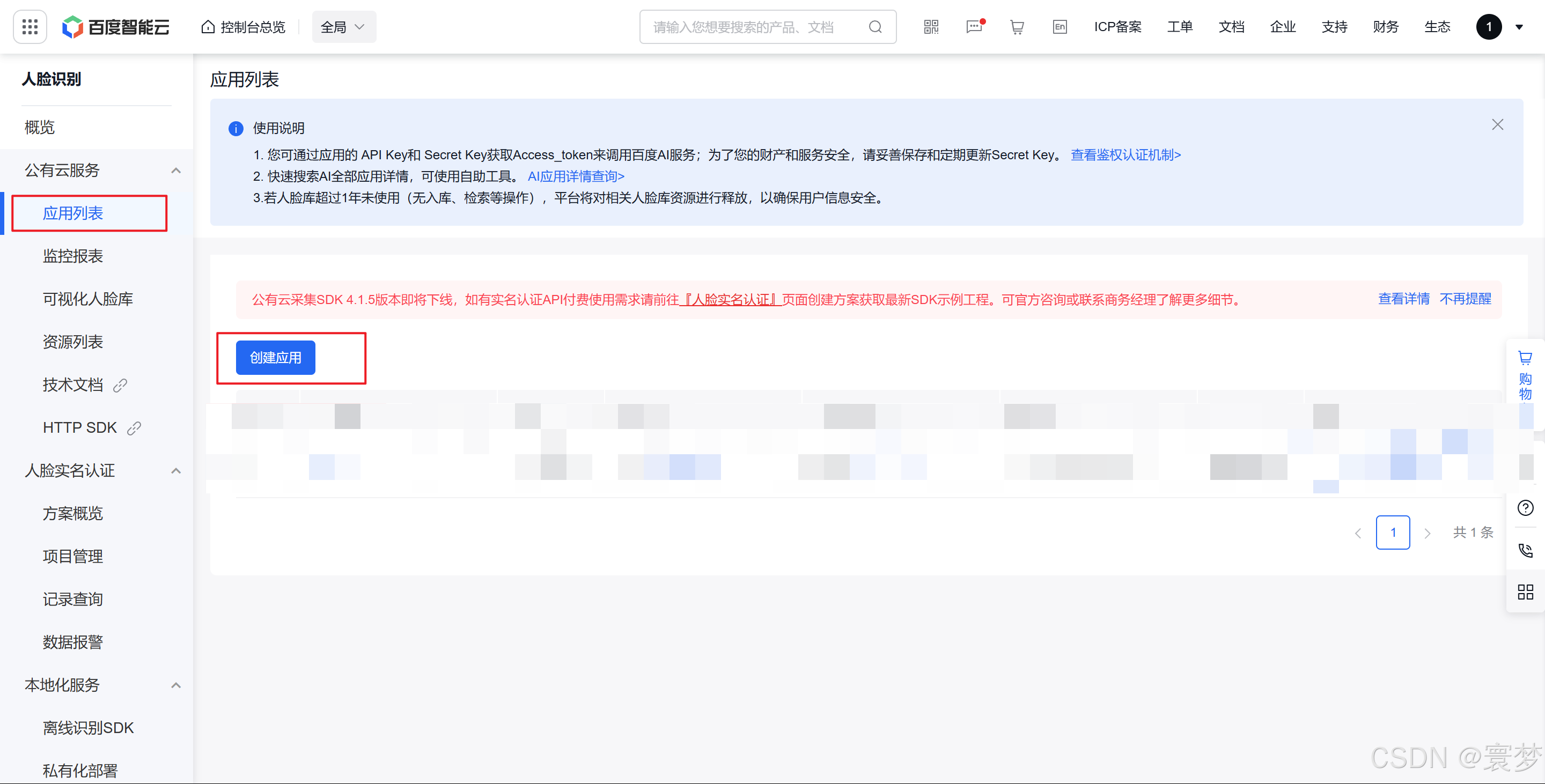The image size is (1545, 784).
Task: Collapse the 公有云服务 sidebar section
Action: tap(176, 171)
